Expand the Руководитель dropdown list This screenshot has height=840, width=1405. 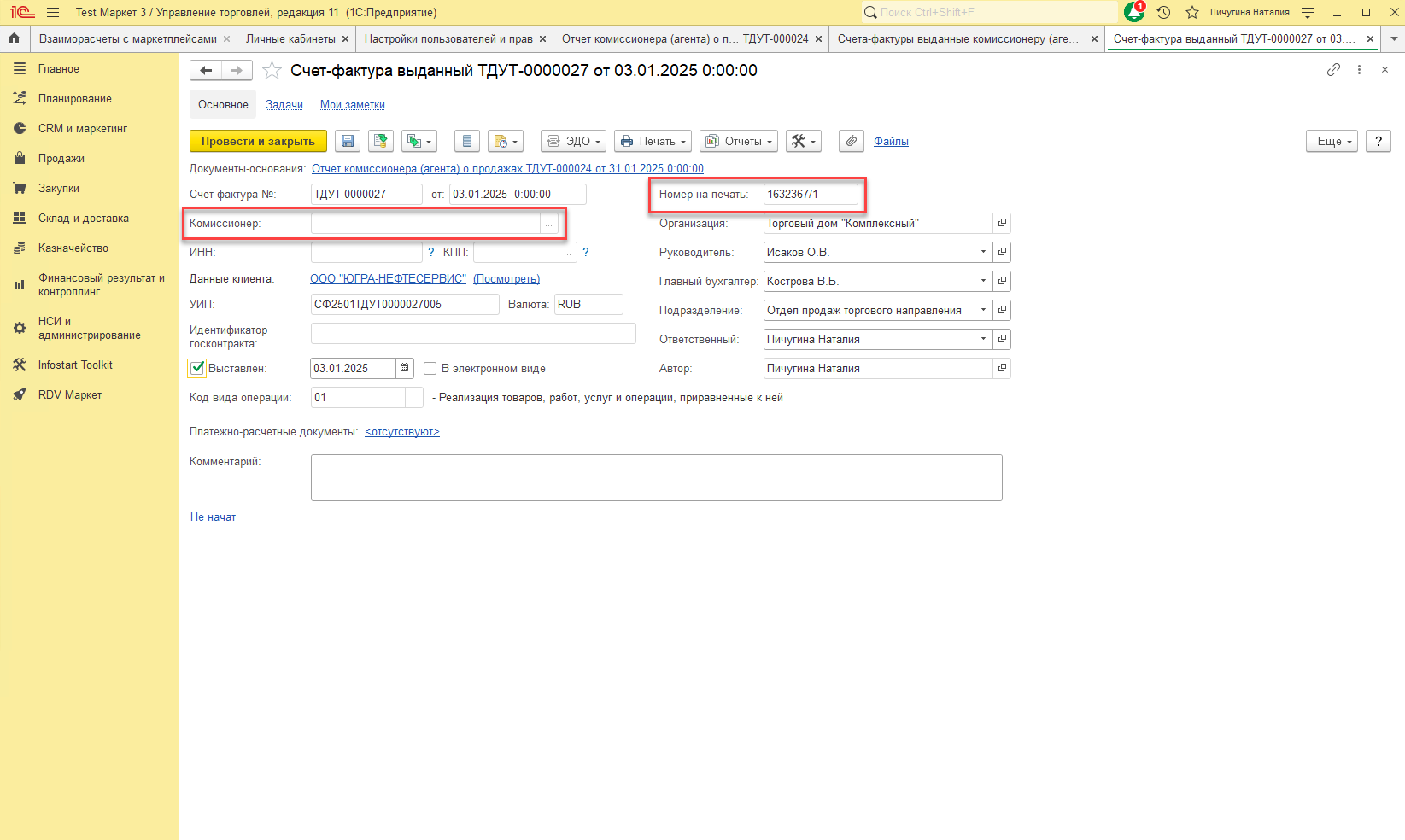pos(983,253)
